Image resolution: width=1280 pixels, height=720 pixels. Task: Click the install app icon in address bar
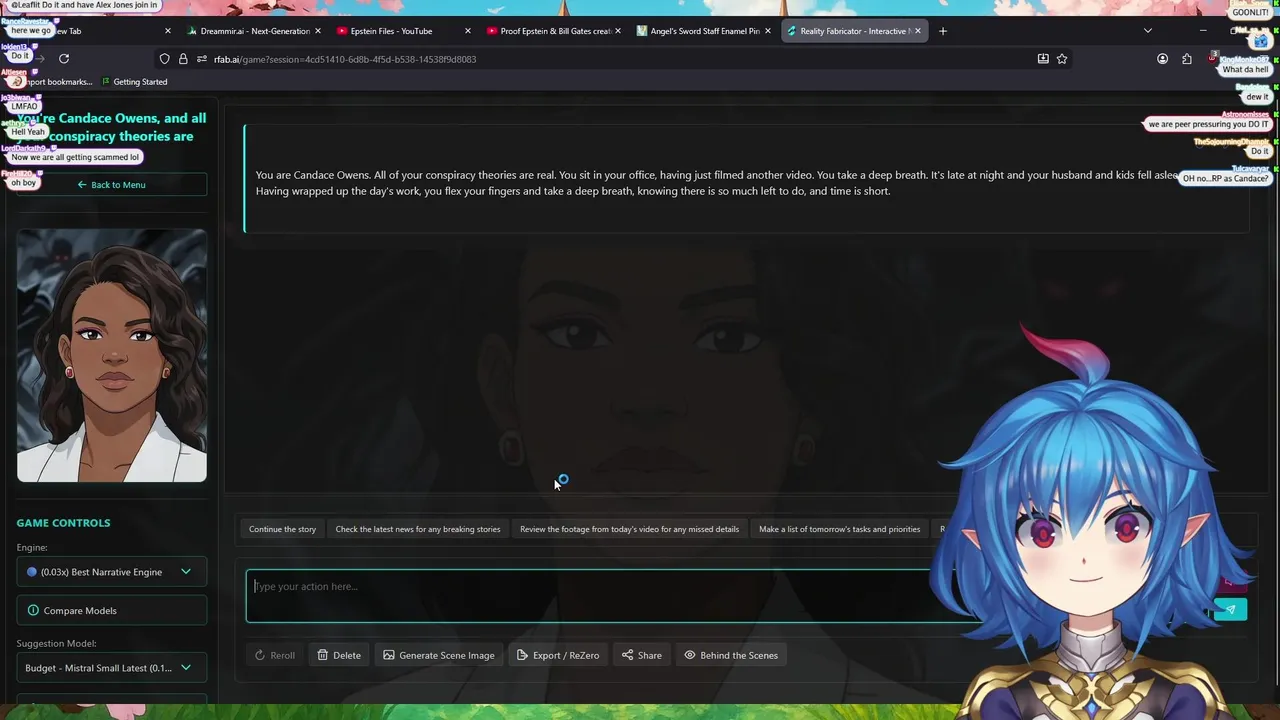[1043, 59]
